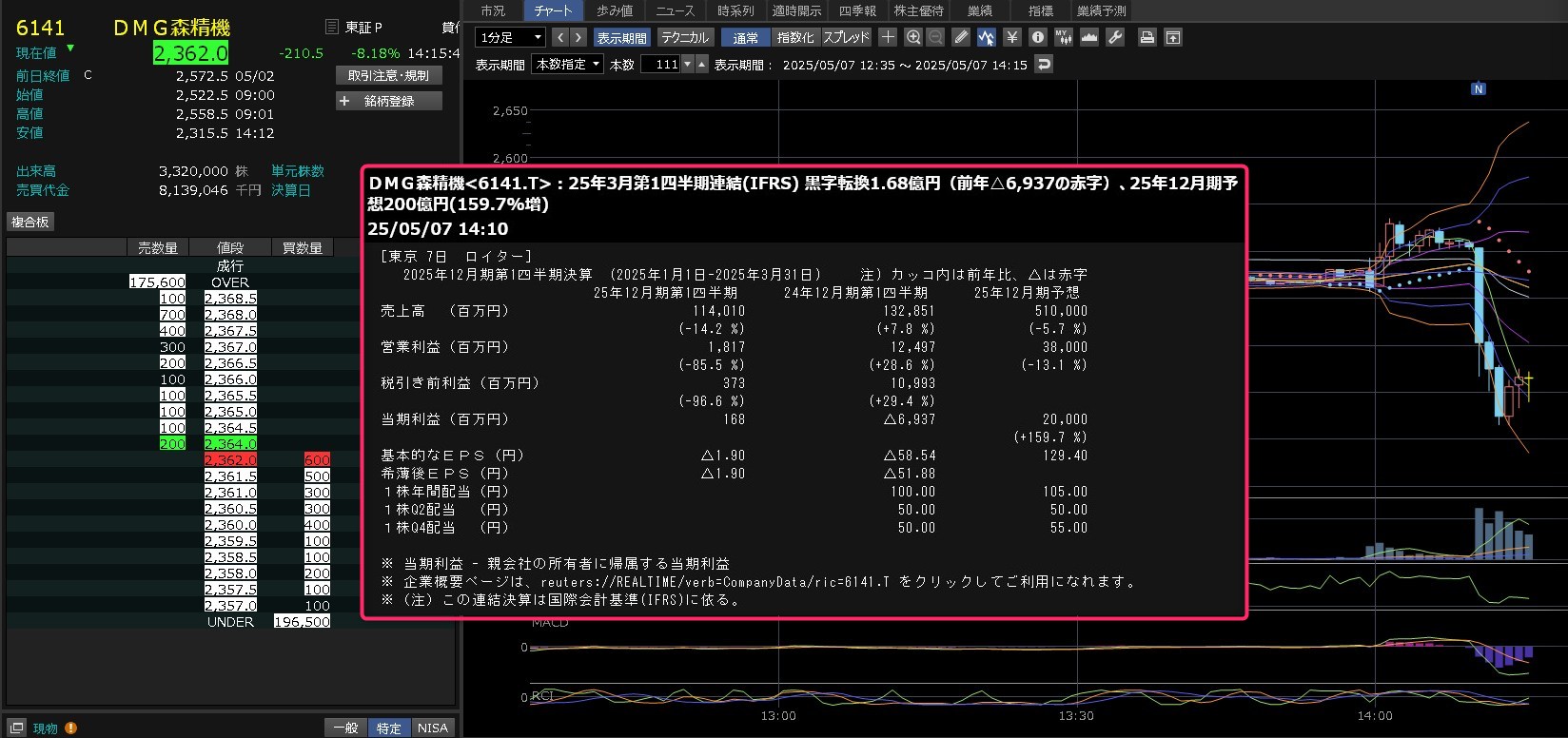Click the ask price 2,368.5
The height and width of the screenshot is (738, 1568).
point(230,299)
